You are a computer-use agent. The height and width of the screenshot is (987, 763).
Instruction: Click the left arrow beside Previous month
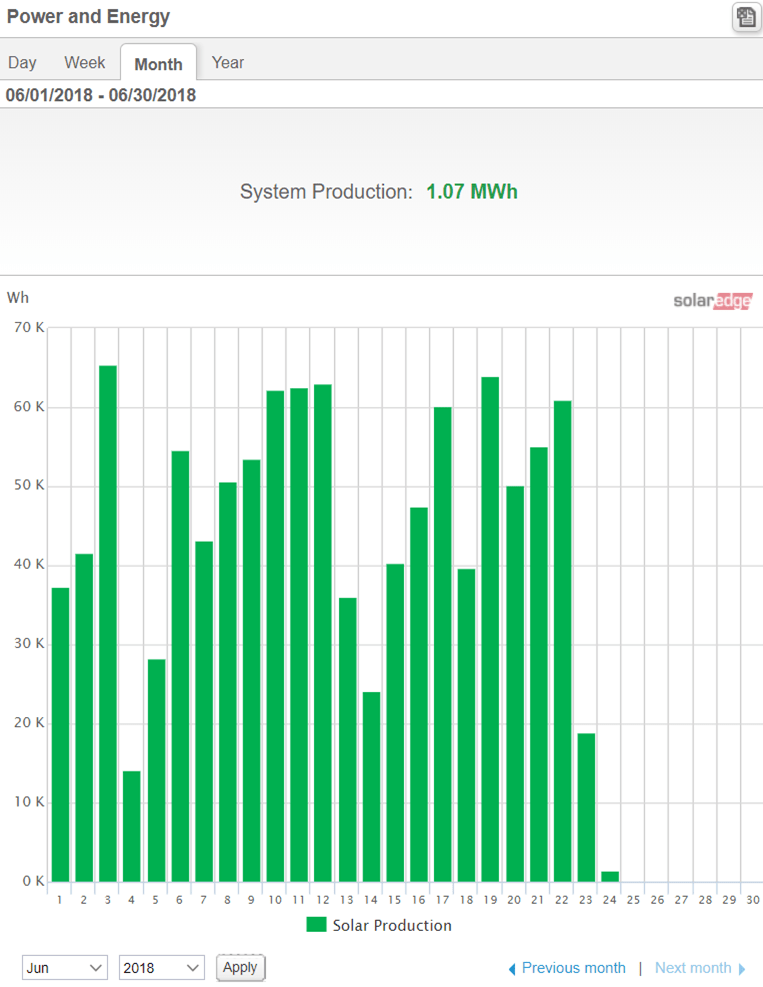[x=513, y=969]
